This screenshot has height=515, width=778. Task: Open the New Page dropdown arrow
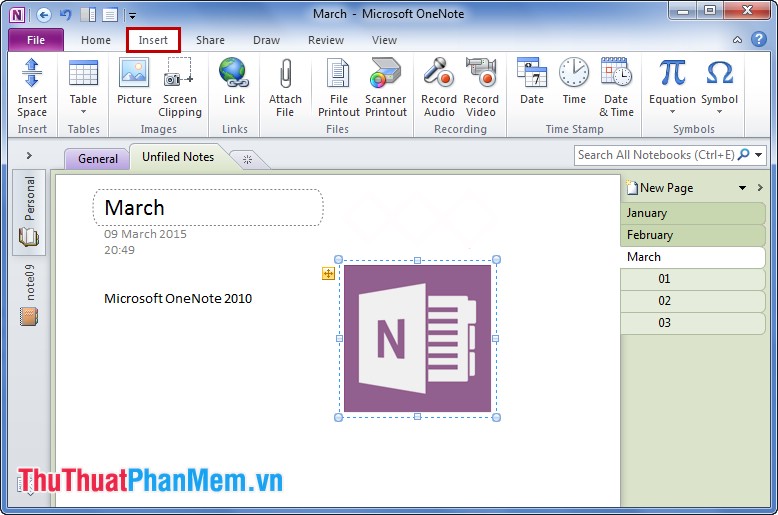coord(742,188)
